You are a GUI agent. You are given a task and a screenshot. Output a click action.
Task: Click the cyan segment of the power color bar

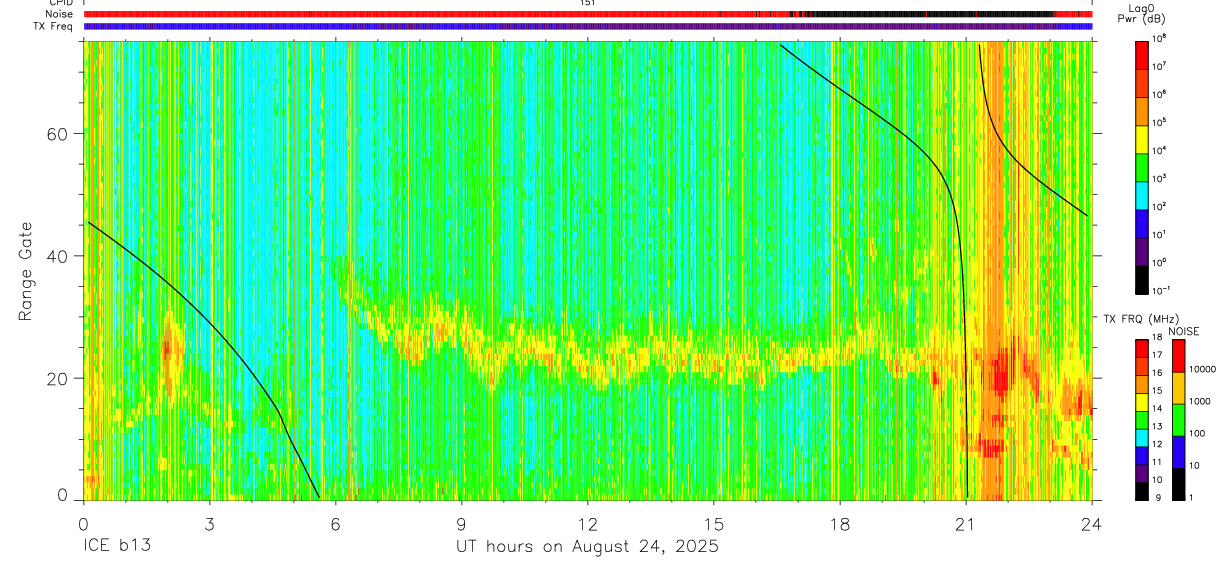tap(1142, 193)
